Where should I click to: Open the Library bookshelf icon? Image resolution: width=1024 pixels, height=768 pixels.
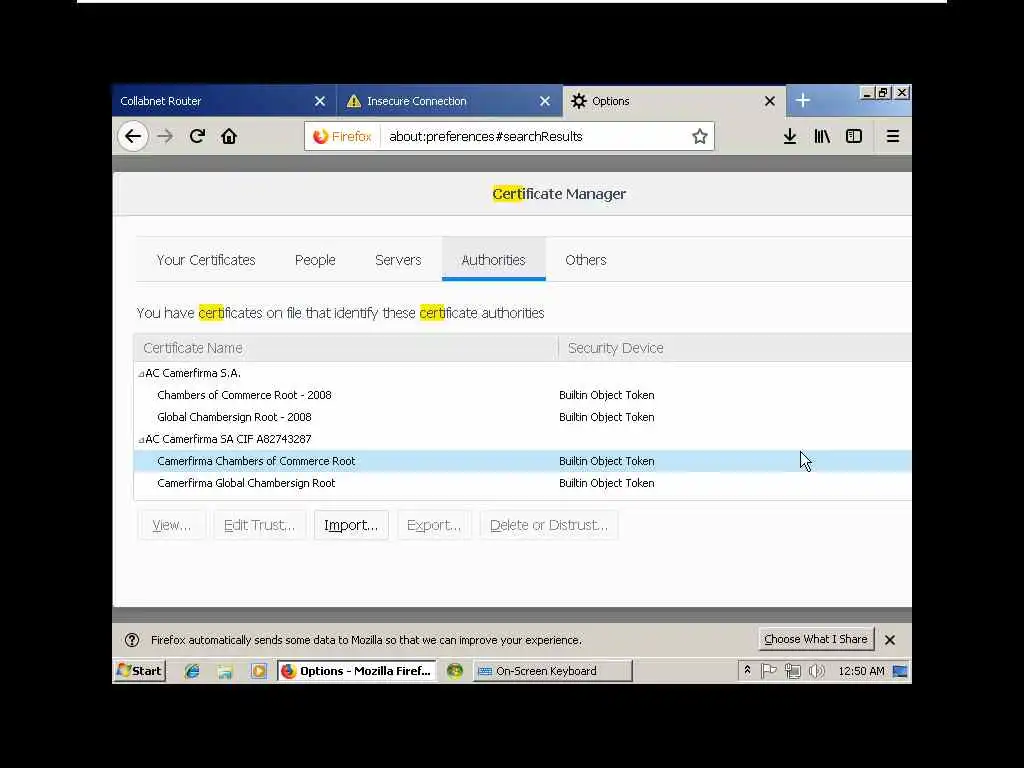tap(822, 136)
